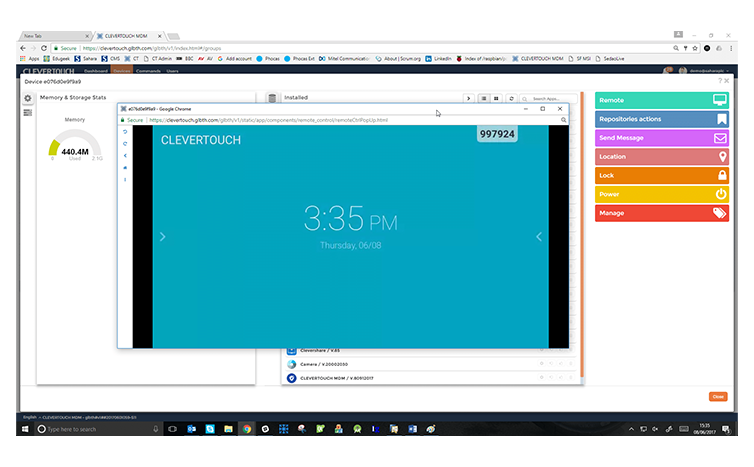754x467 pixels.
Task: Click the help question mark in device dialog
Action: coord(720,81)
